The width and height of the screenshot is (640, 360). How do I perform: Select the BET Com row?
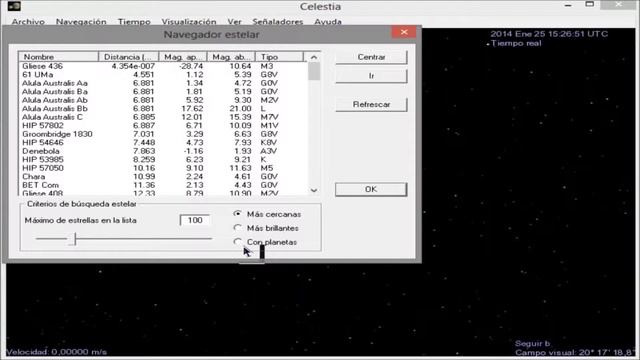click(163, 185)
